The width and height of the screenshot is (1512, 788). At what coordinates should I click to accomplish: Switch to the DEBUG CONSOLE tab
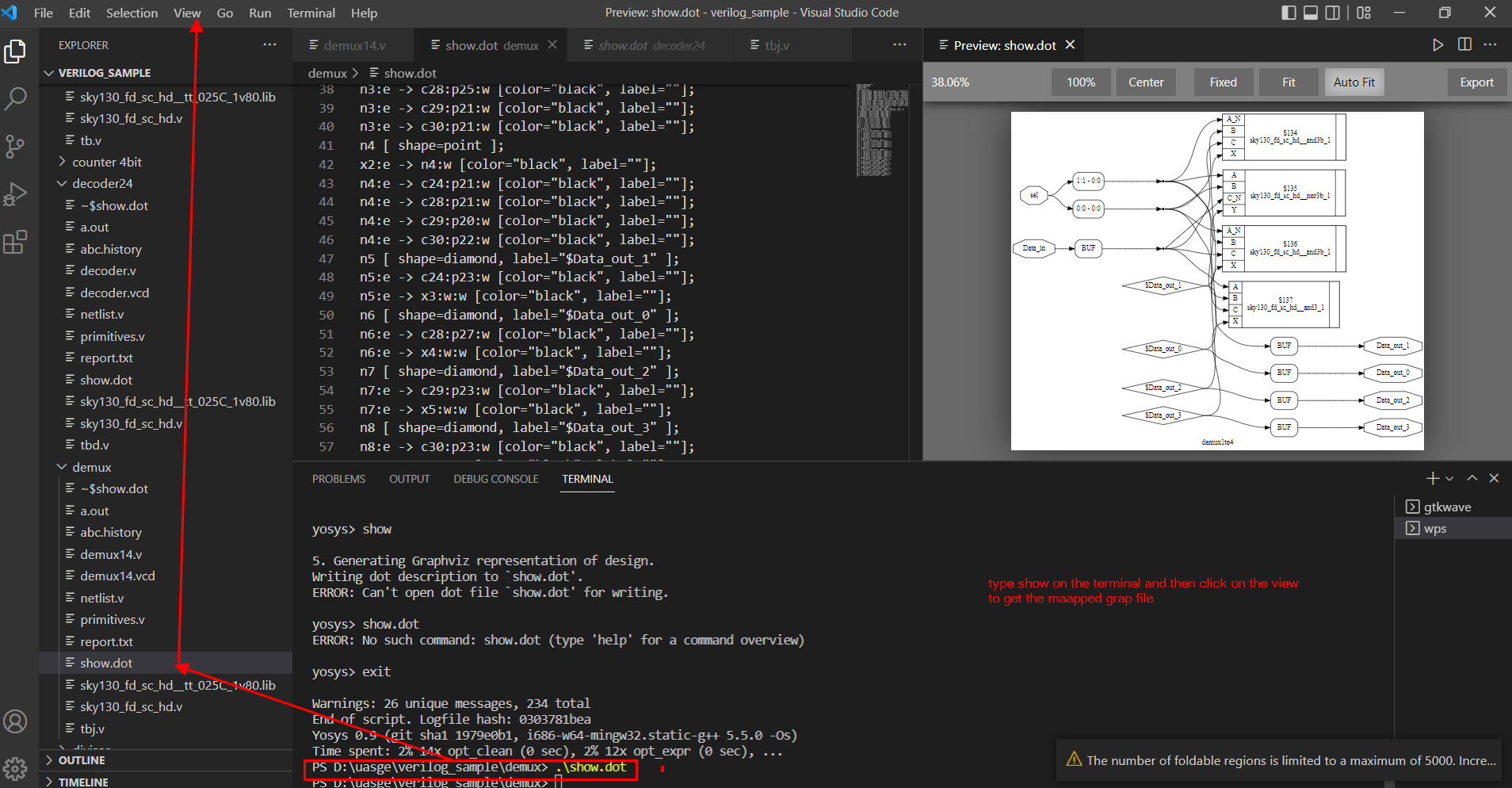coord(496,479)
